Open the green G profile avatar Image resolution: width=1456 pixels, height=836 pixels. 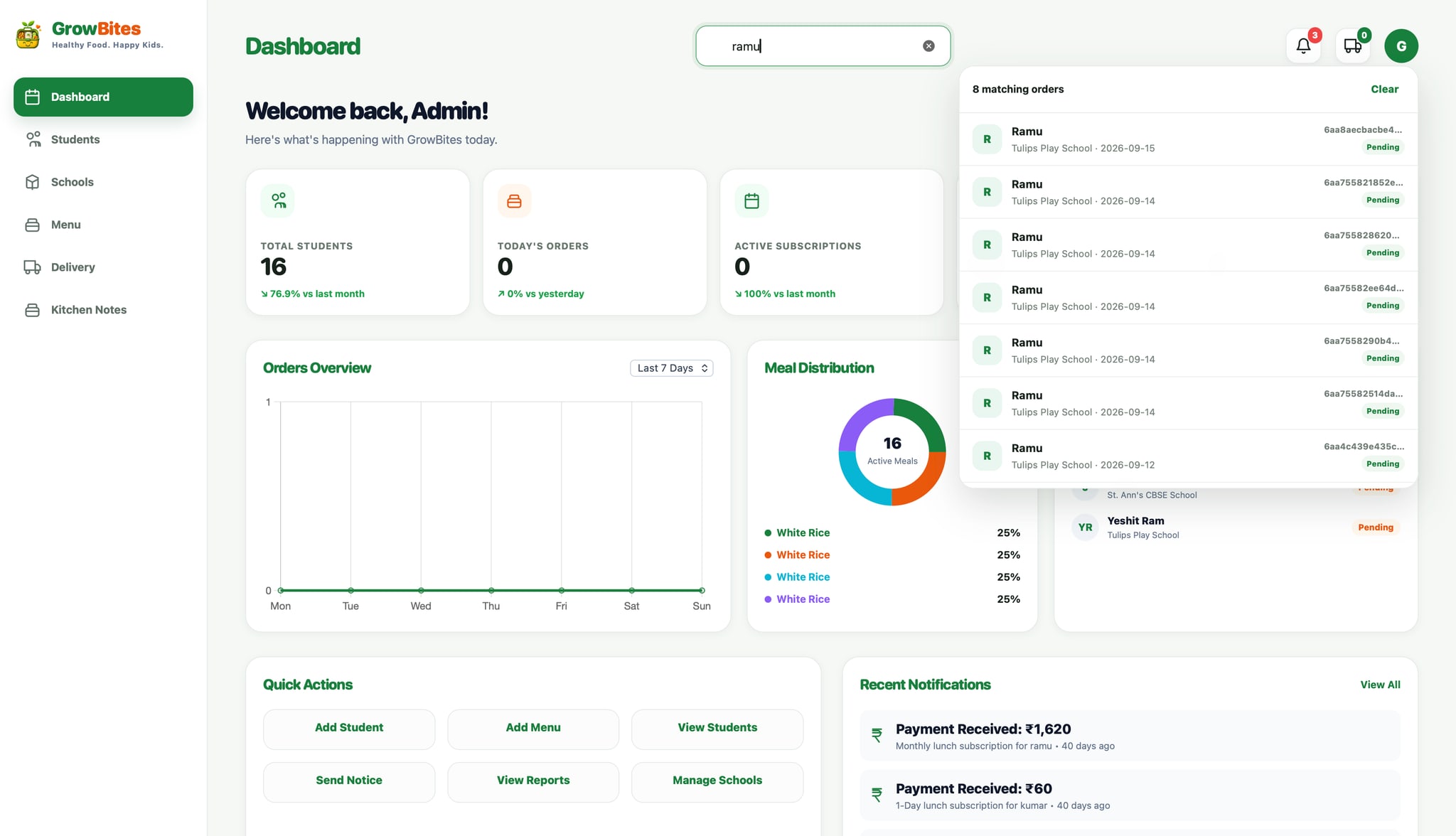pyautogui.click(x=1401, y=46)
